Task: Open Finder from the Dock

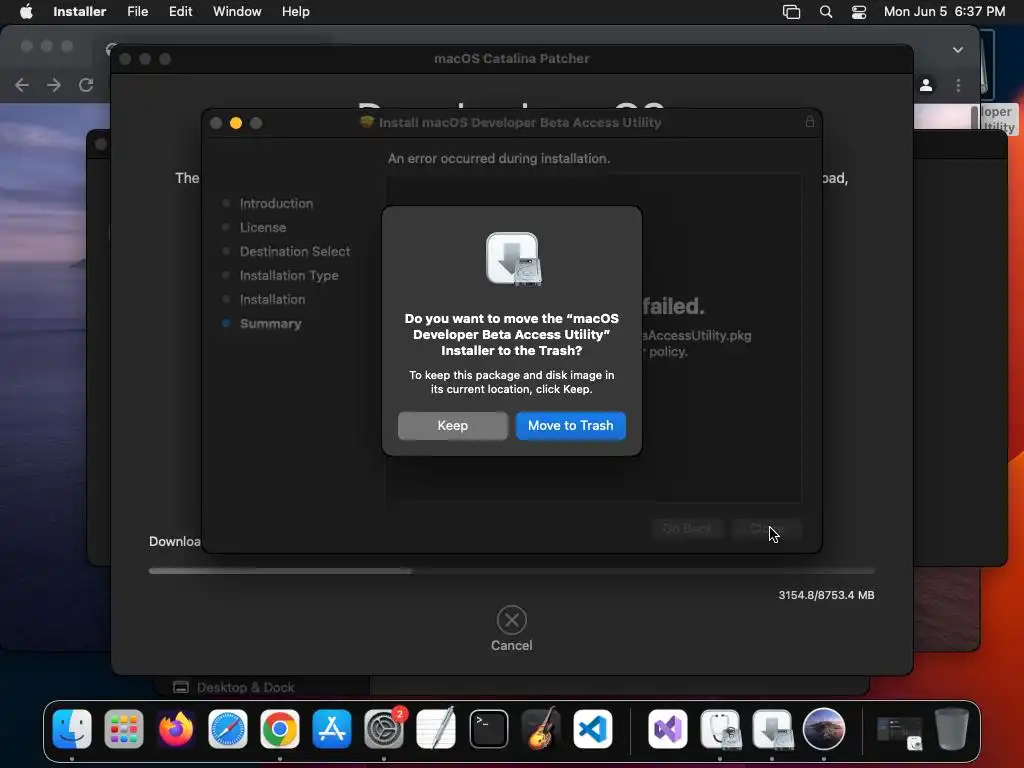Action: 72,729
